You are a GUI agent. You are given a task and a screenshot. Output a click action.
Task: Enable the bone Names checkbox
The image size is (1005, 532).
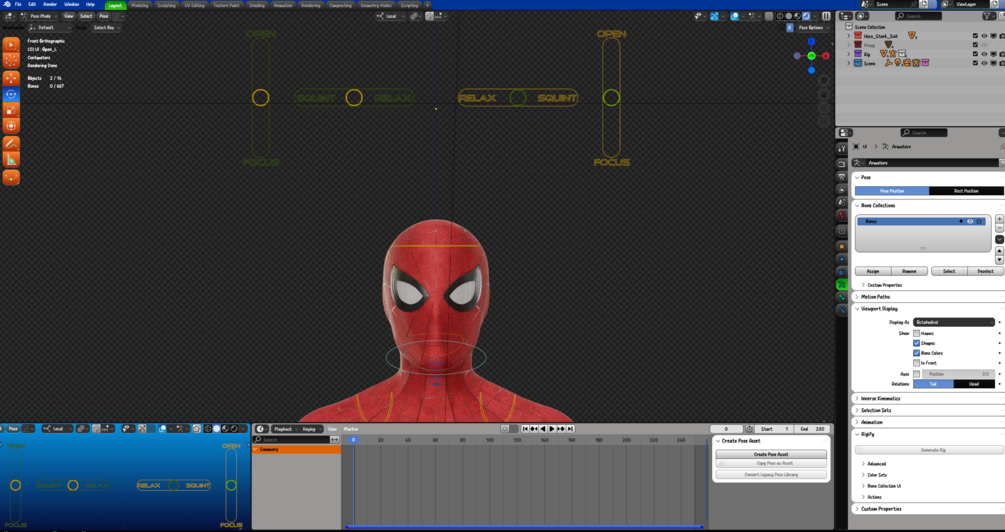pyautogui.click(x=916, y=333)
